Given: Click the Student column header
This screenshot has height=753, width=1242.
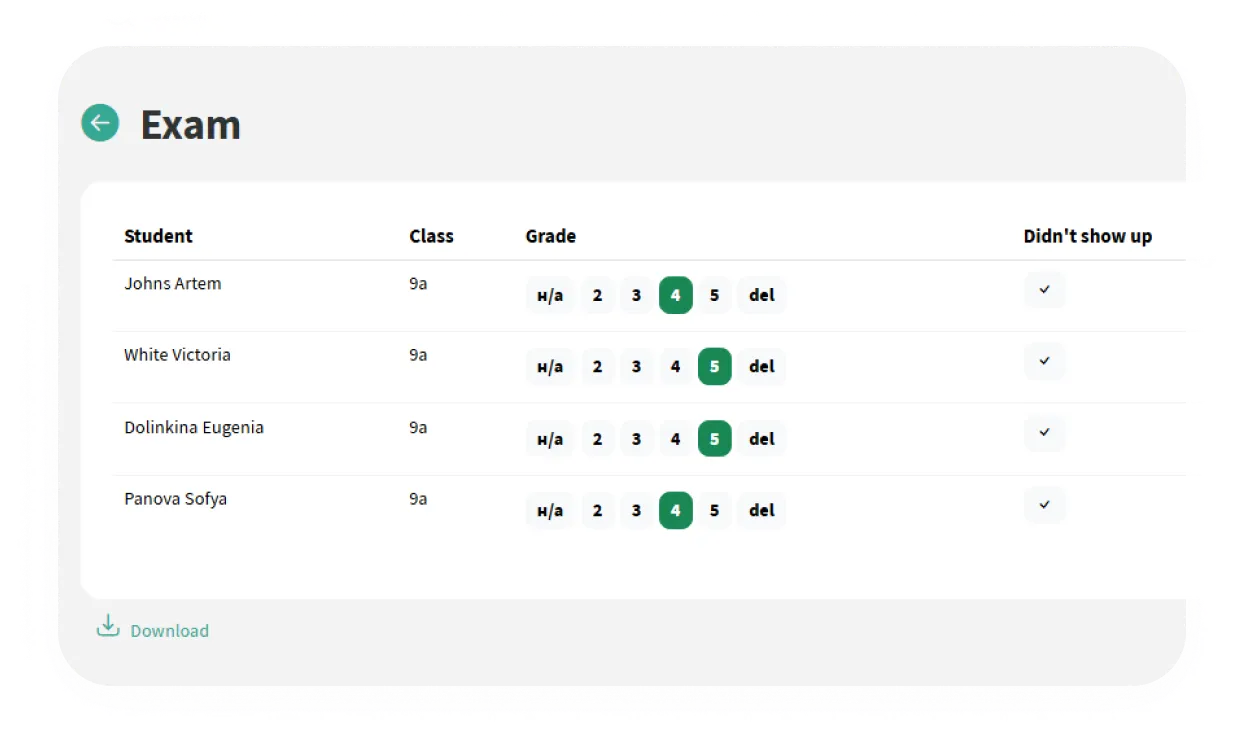Looking at the screenshot, I should (158, 237).
